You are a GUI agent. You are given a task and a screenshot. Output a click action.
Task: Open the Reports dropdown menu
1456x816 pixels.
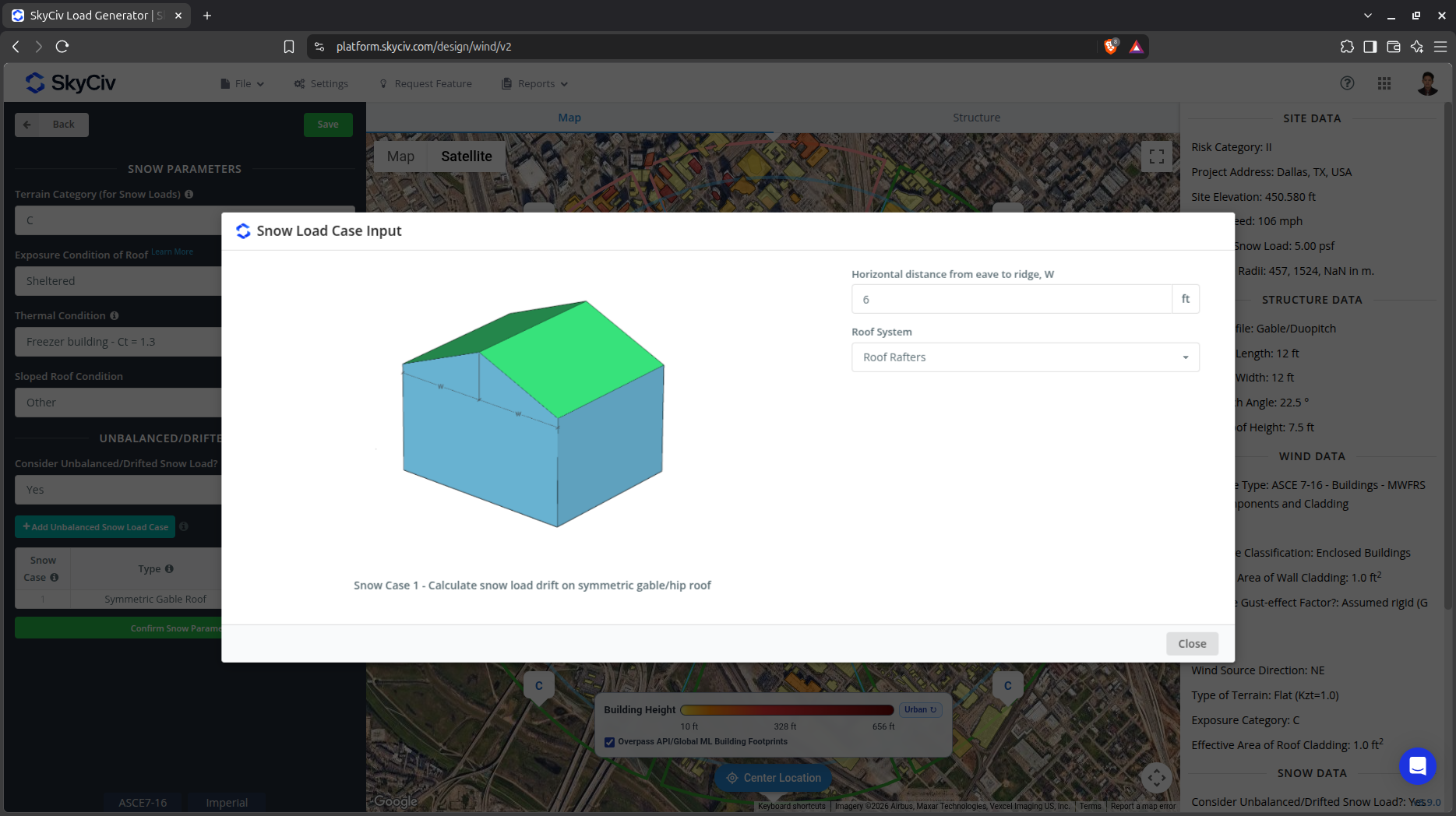point(535,83)
